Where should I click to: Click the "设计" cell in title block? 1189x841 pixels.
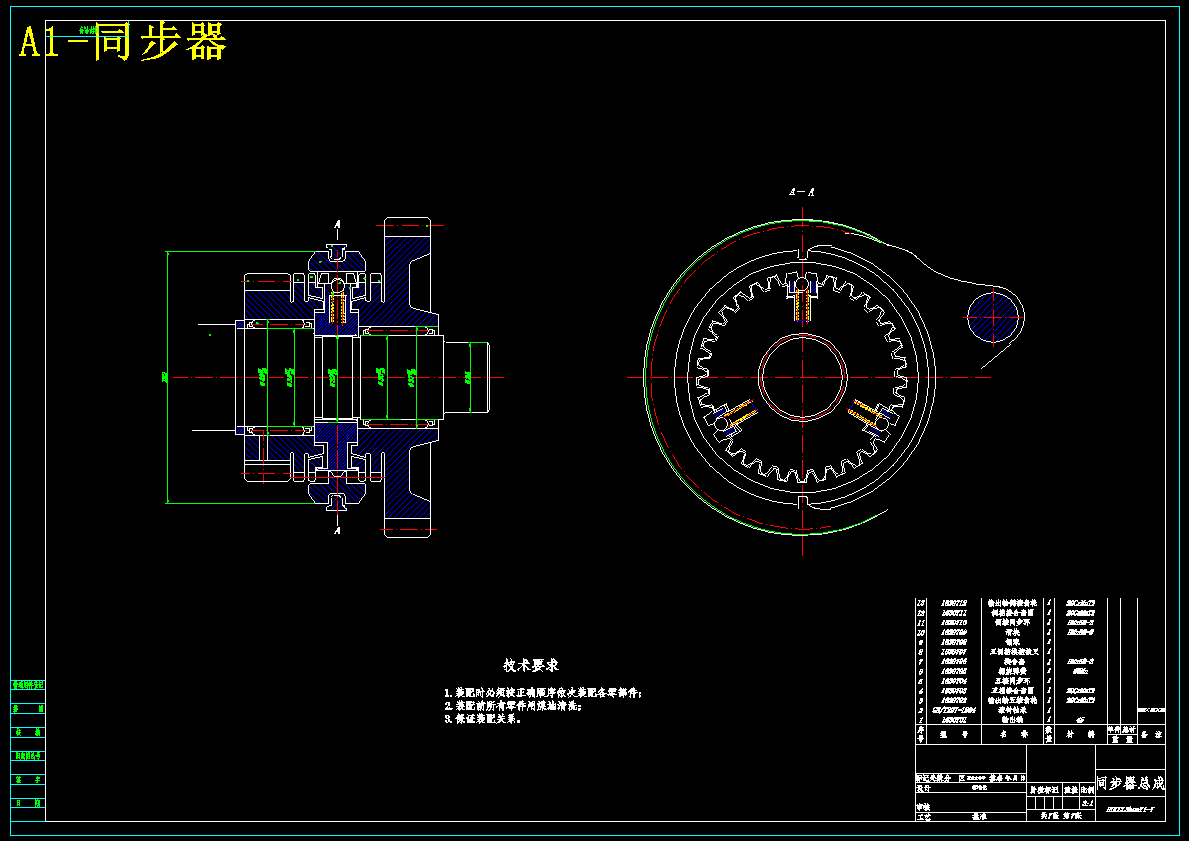(x=923, y=788)
